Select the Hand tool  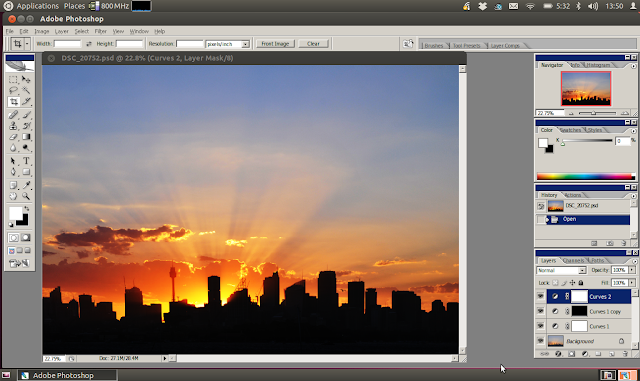coord(13,196)
